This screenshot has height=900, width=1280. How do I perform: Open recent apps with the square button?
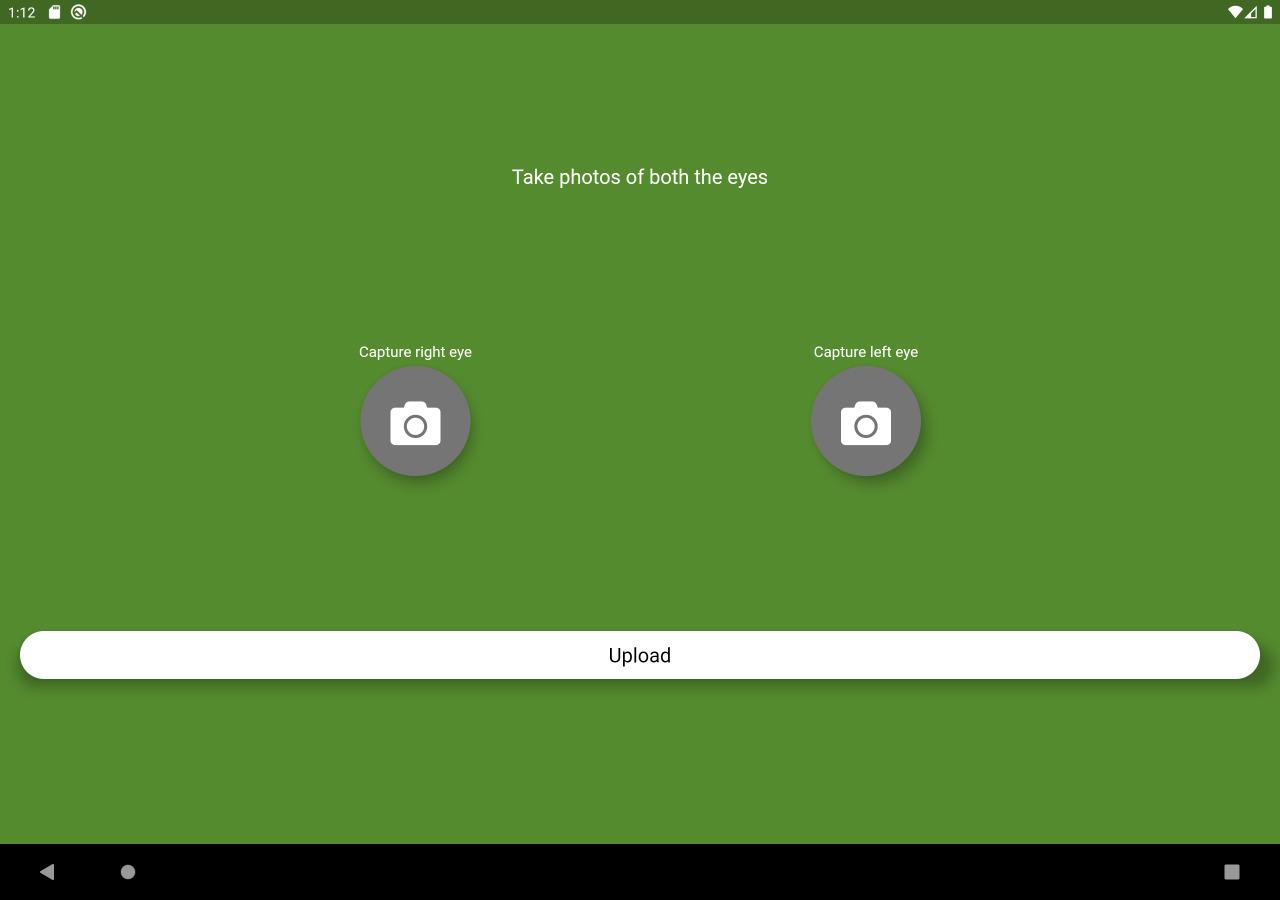point(1232,872)
